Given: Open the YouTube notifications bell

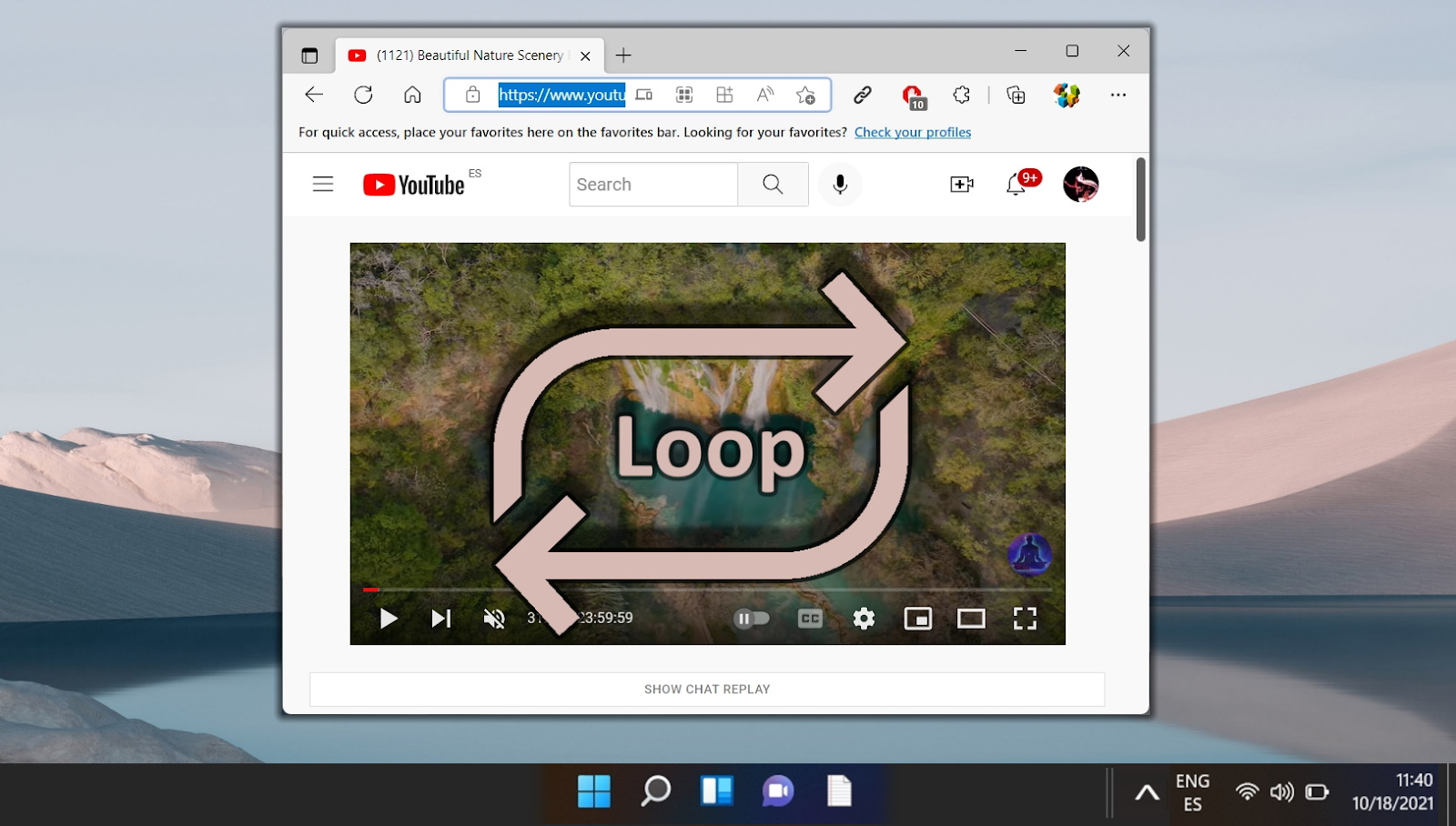Looking at the screenshot, I should (1016, 185).
